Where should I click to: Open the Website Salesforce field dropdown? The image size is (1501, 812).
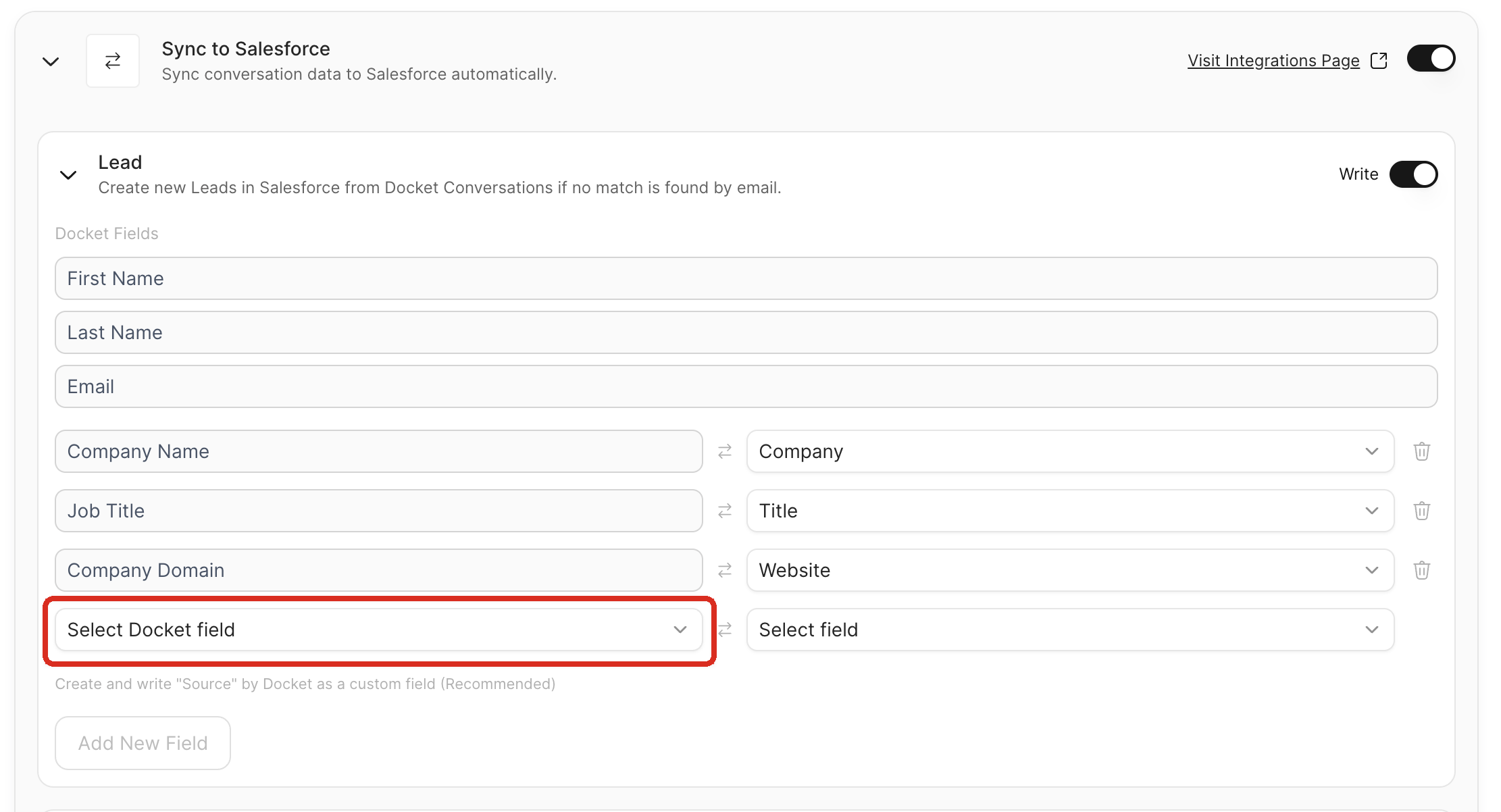click(x=1070, y=570)
